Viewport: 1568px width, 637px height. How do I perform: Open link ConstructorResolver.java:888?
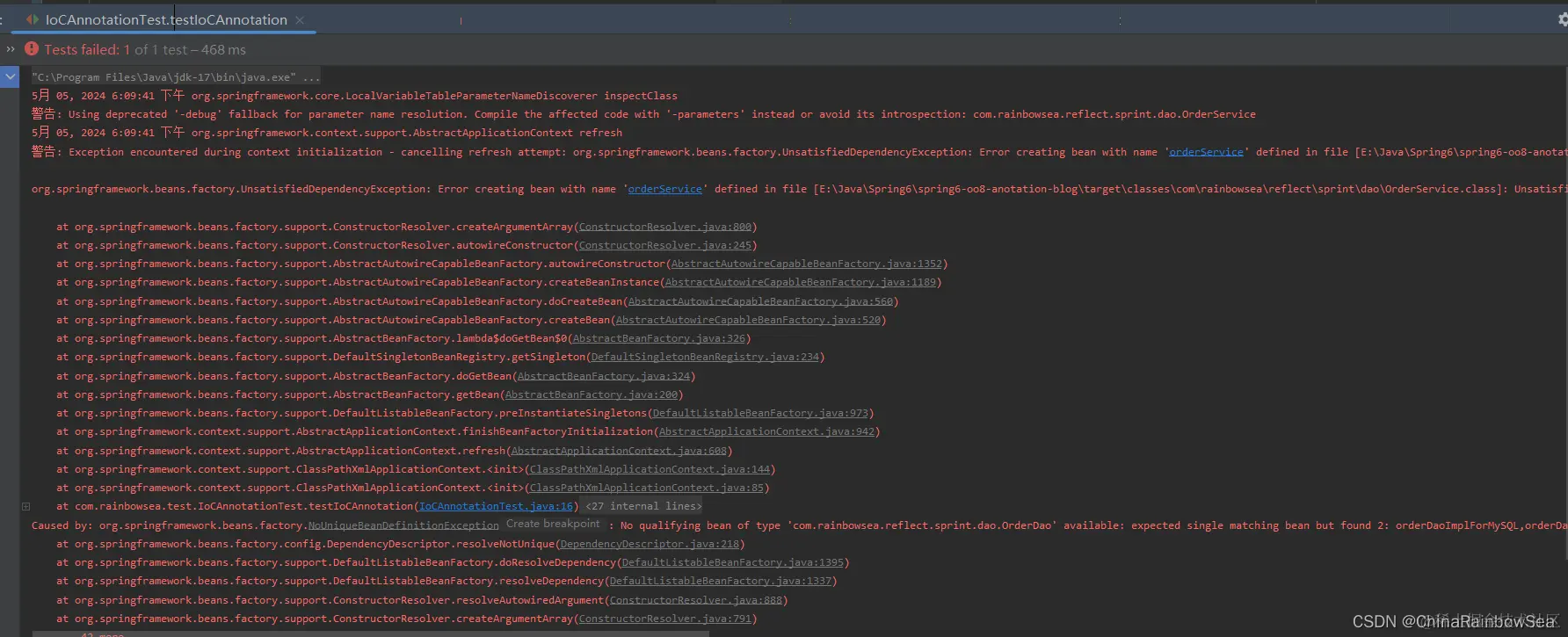[x=696, y=600]
